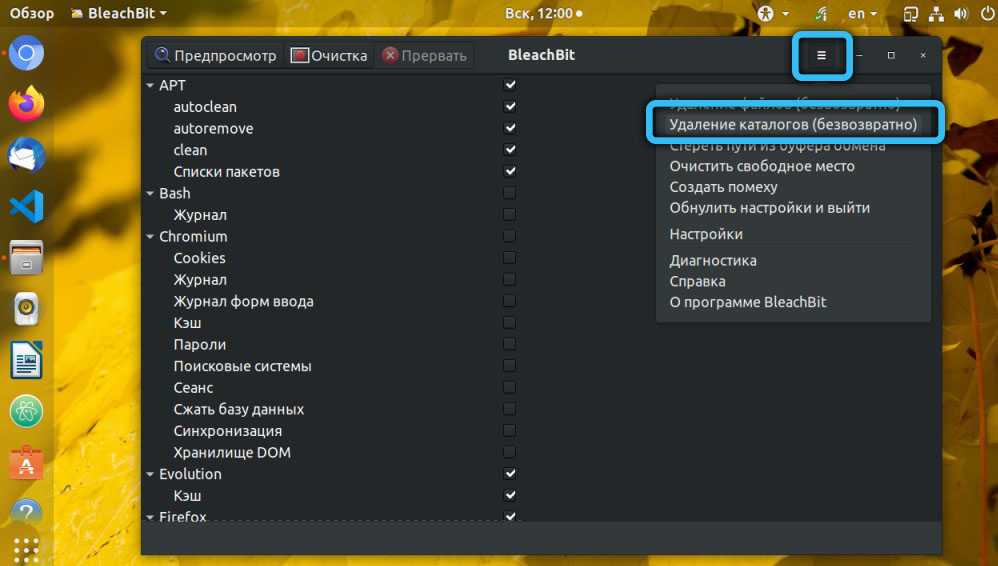
Task: Collapse the Chromium tree group
Action: tap(150, 236)
